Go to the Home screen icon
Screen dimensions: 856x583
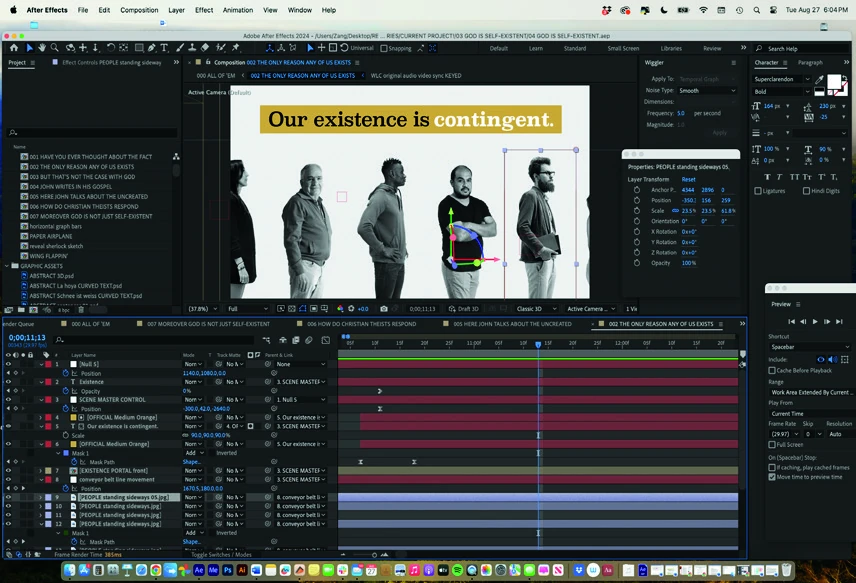14,48
